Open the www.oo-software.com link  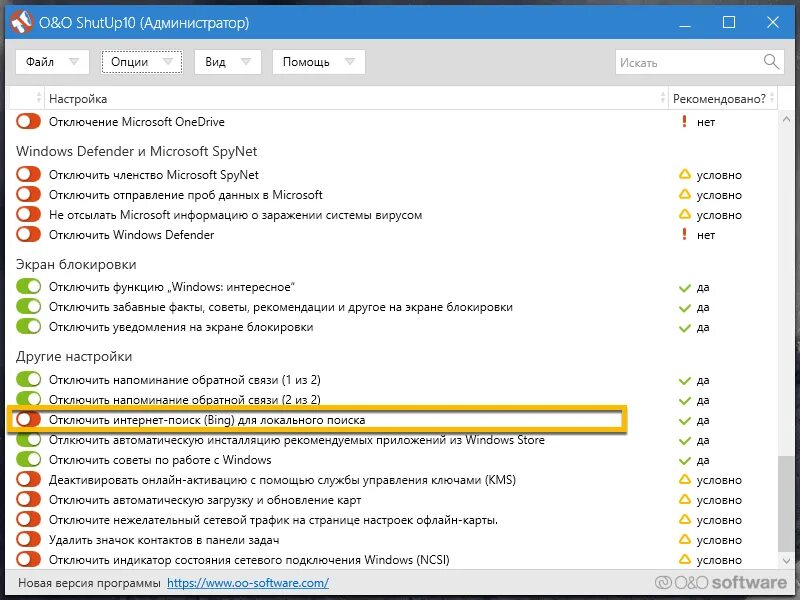247,583
